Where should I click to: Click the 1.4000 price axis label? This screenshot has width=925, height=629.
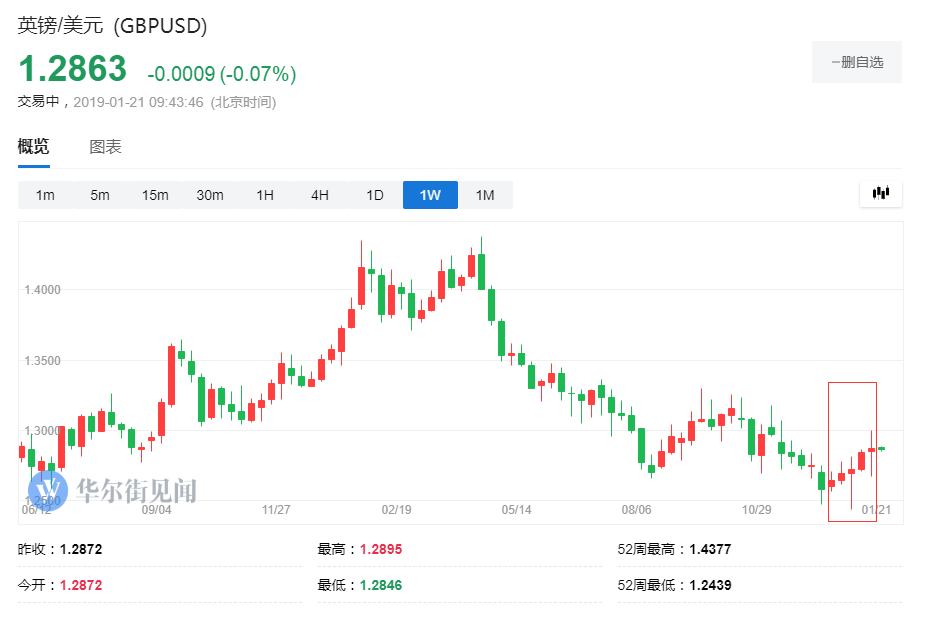coord(43,290)
